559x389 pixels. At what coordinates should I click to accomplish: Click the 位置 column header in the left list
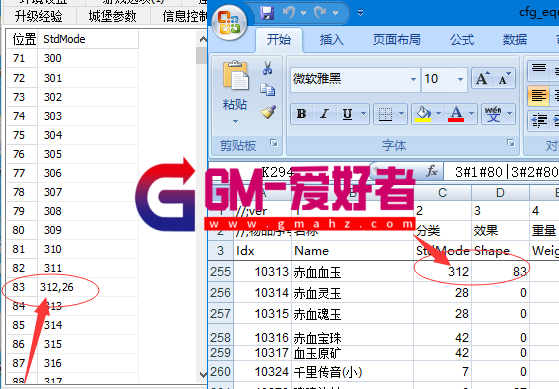(x=22, y=39)
